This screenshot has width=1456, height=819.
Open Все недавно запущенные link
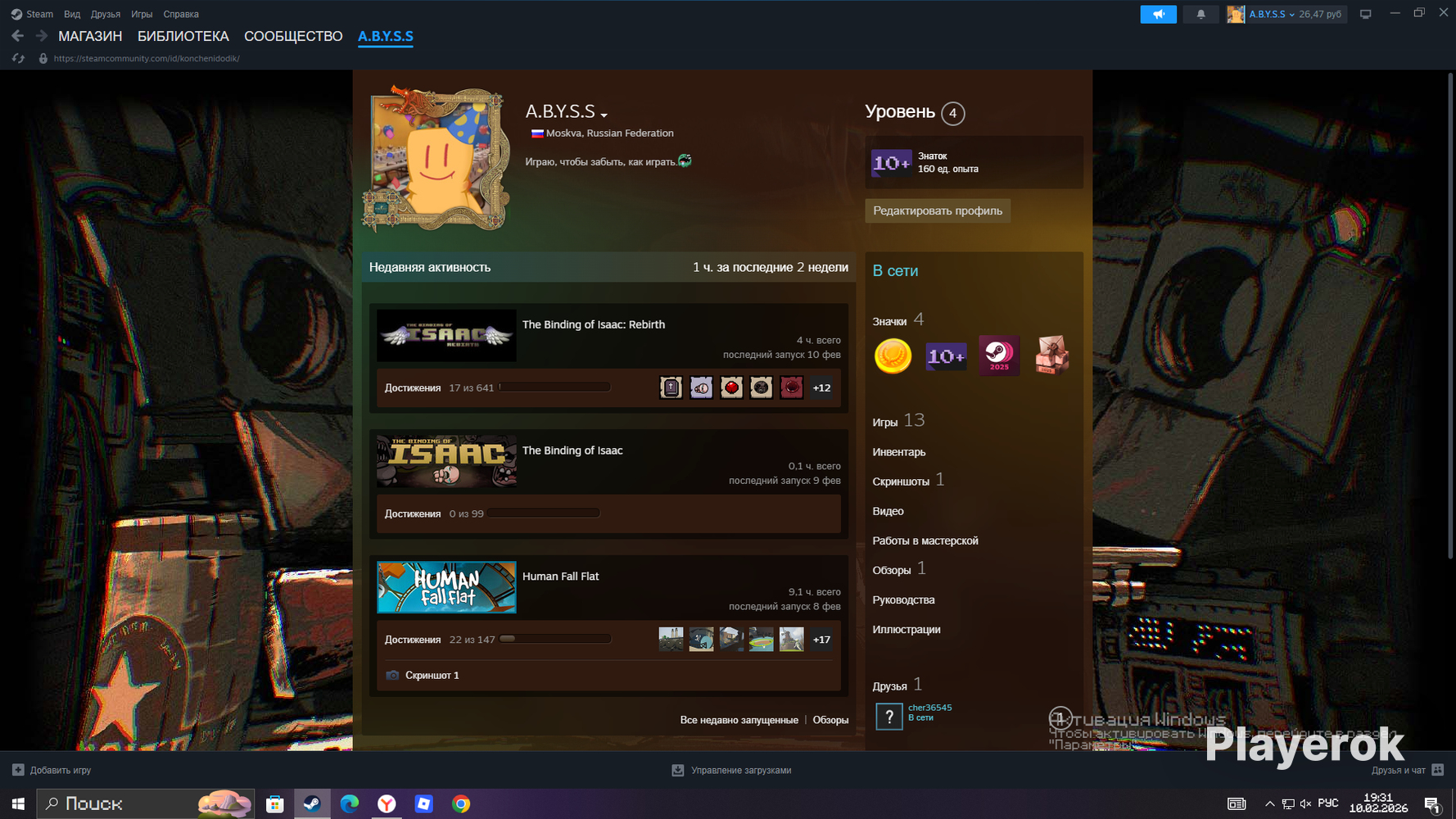pos(739,720)
